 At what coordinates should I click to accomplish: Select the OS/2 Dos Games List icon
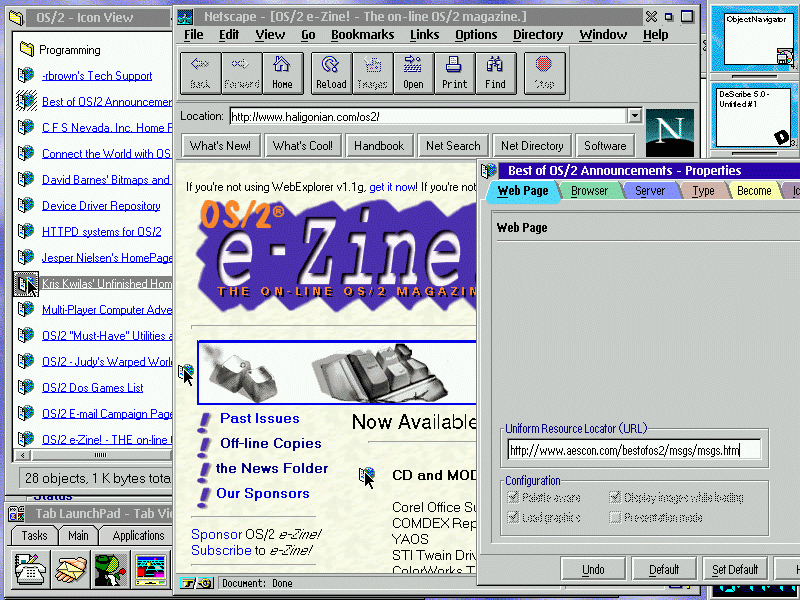pyautogui.click(x=26, y=387)
